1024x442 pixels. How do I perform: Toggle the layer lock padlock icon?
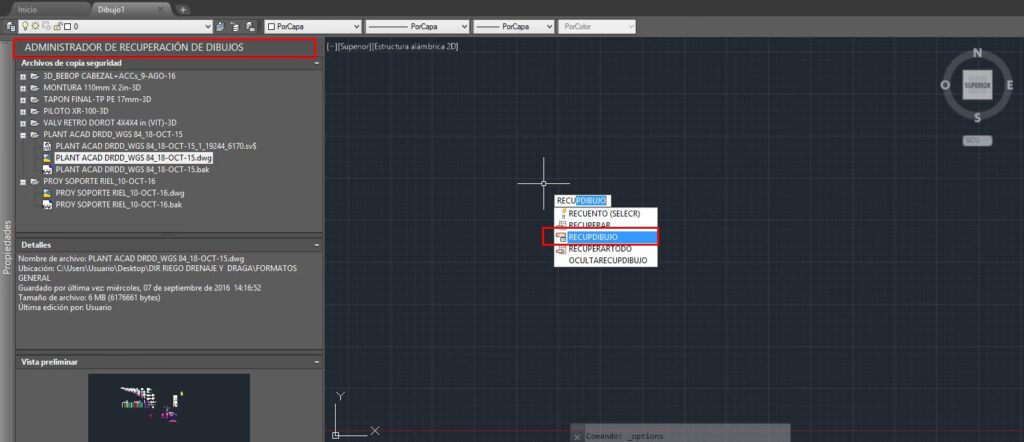(x=55, y=25)
